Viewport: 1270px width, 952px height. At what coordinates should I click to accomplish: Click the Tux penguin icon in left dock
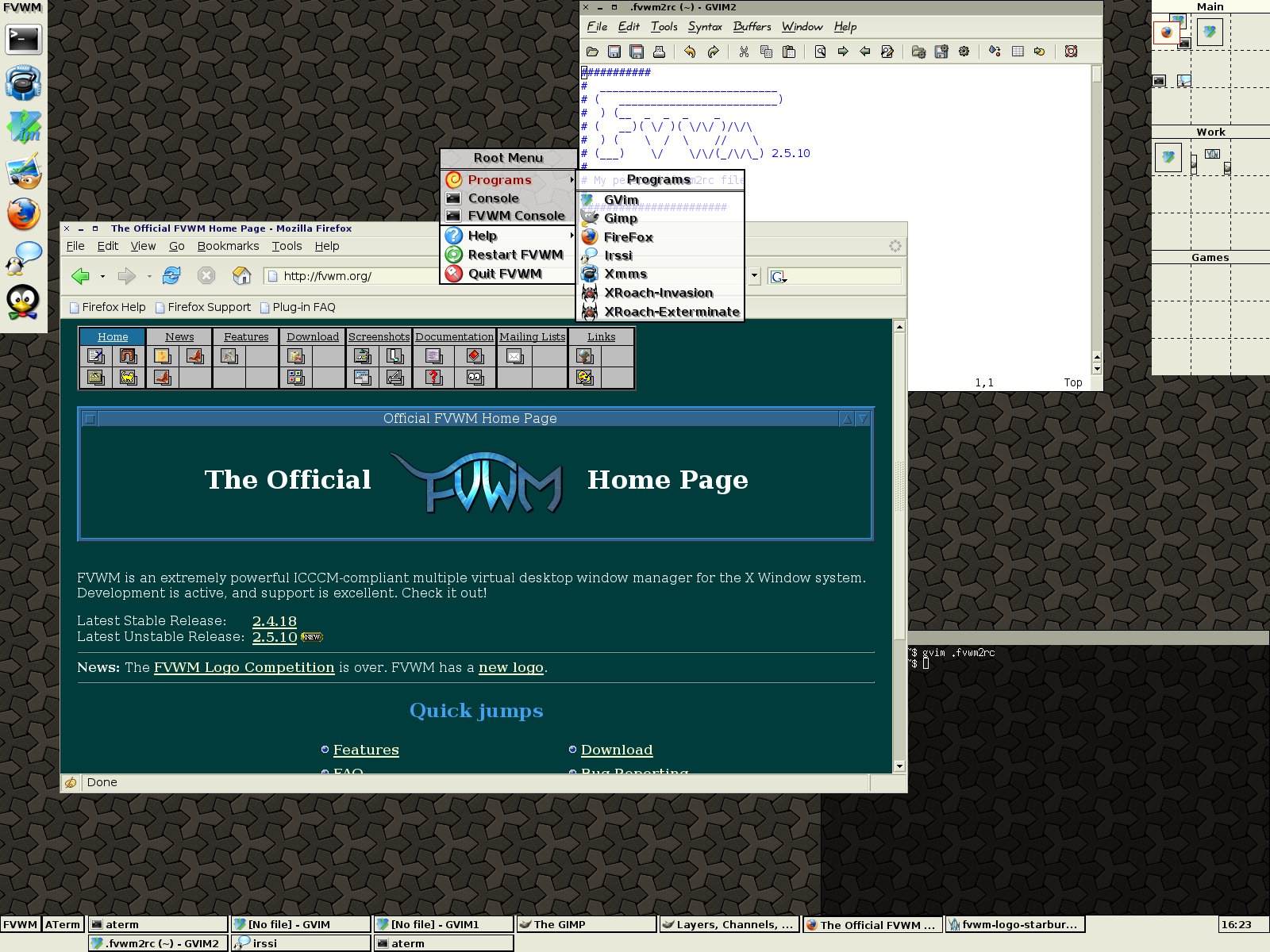(23, 302)
